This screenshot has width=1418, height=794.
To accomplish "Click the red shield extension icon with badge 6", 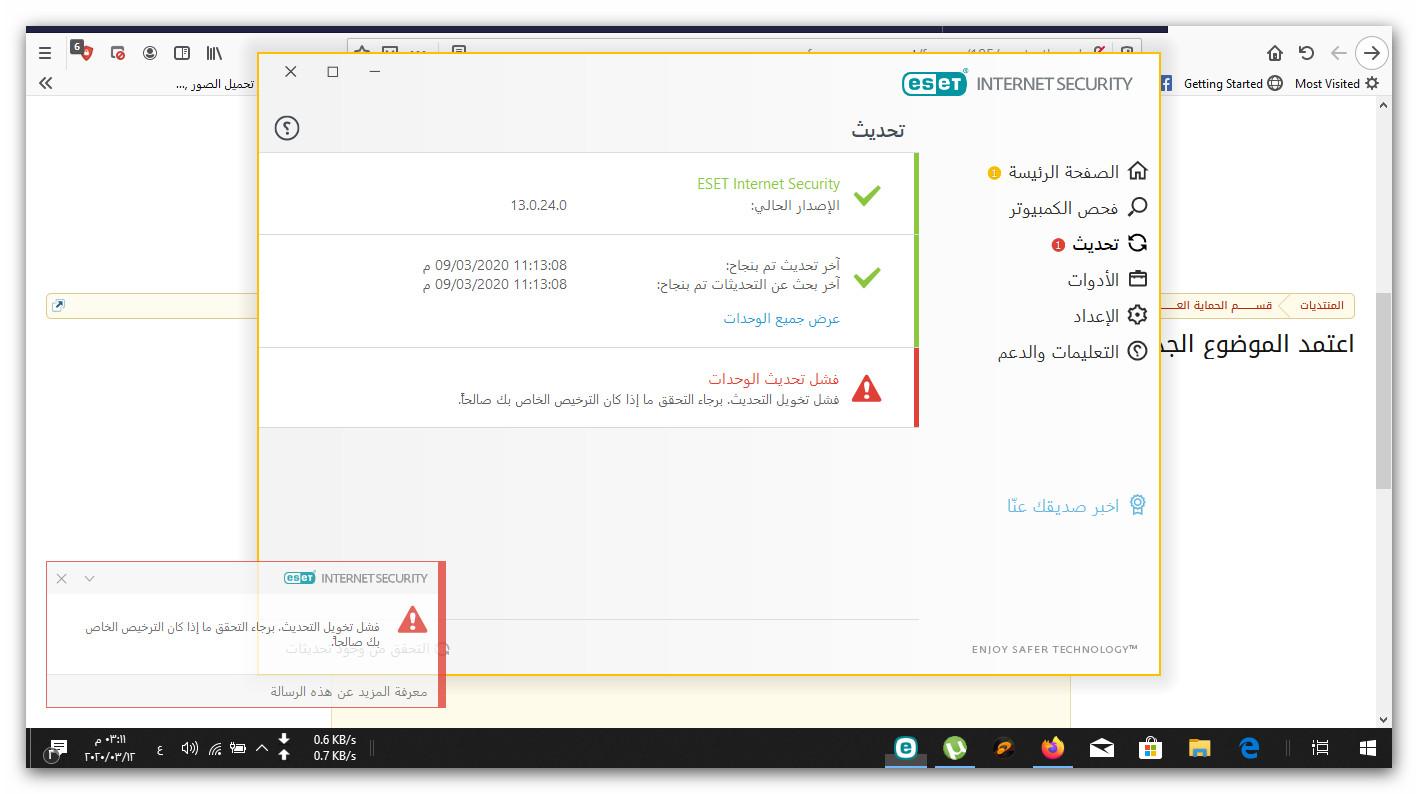I will (81, 51).
